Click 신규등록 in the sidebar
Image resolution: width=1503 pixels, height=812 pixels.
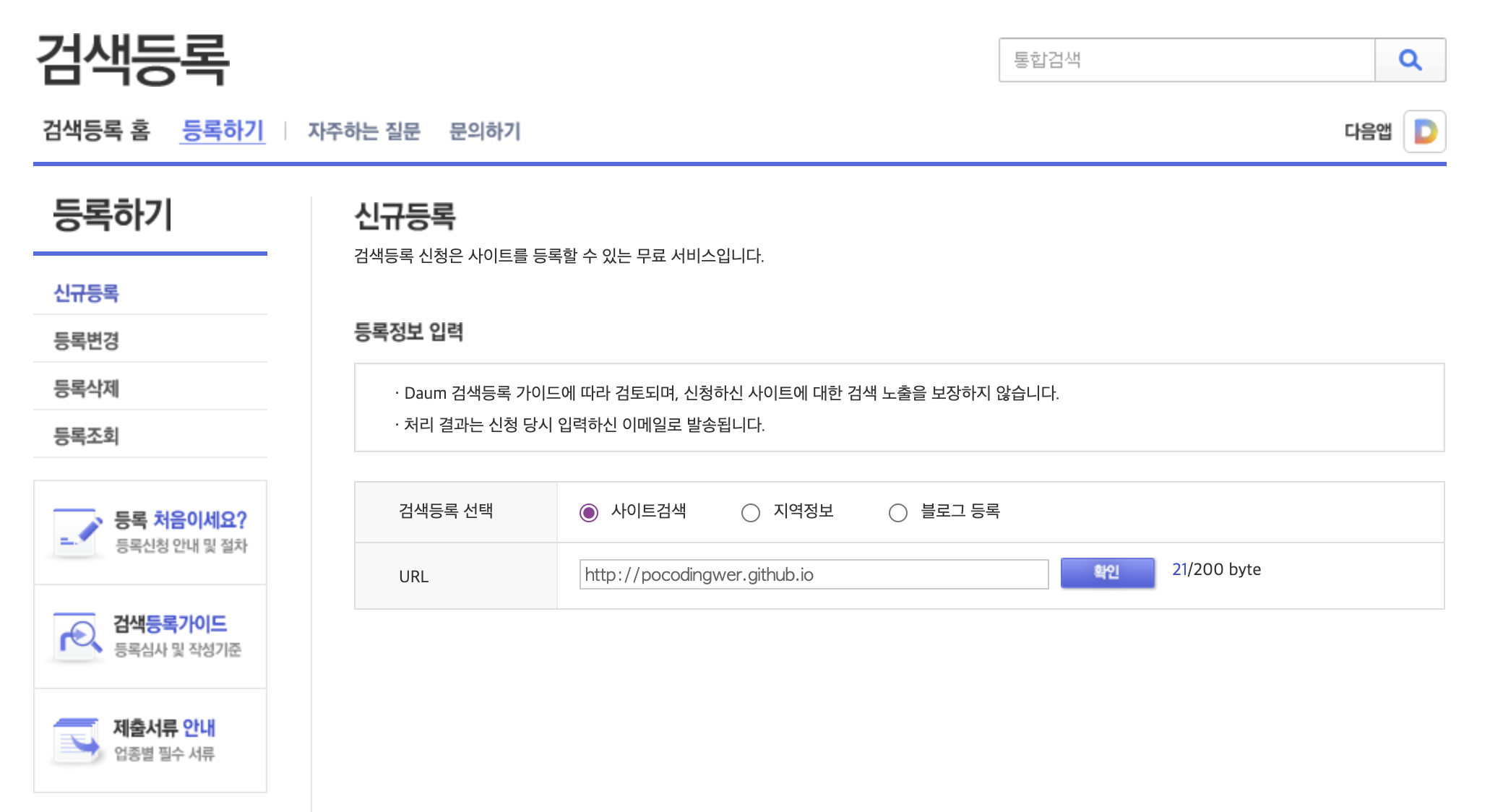(x=86, y=293)
